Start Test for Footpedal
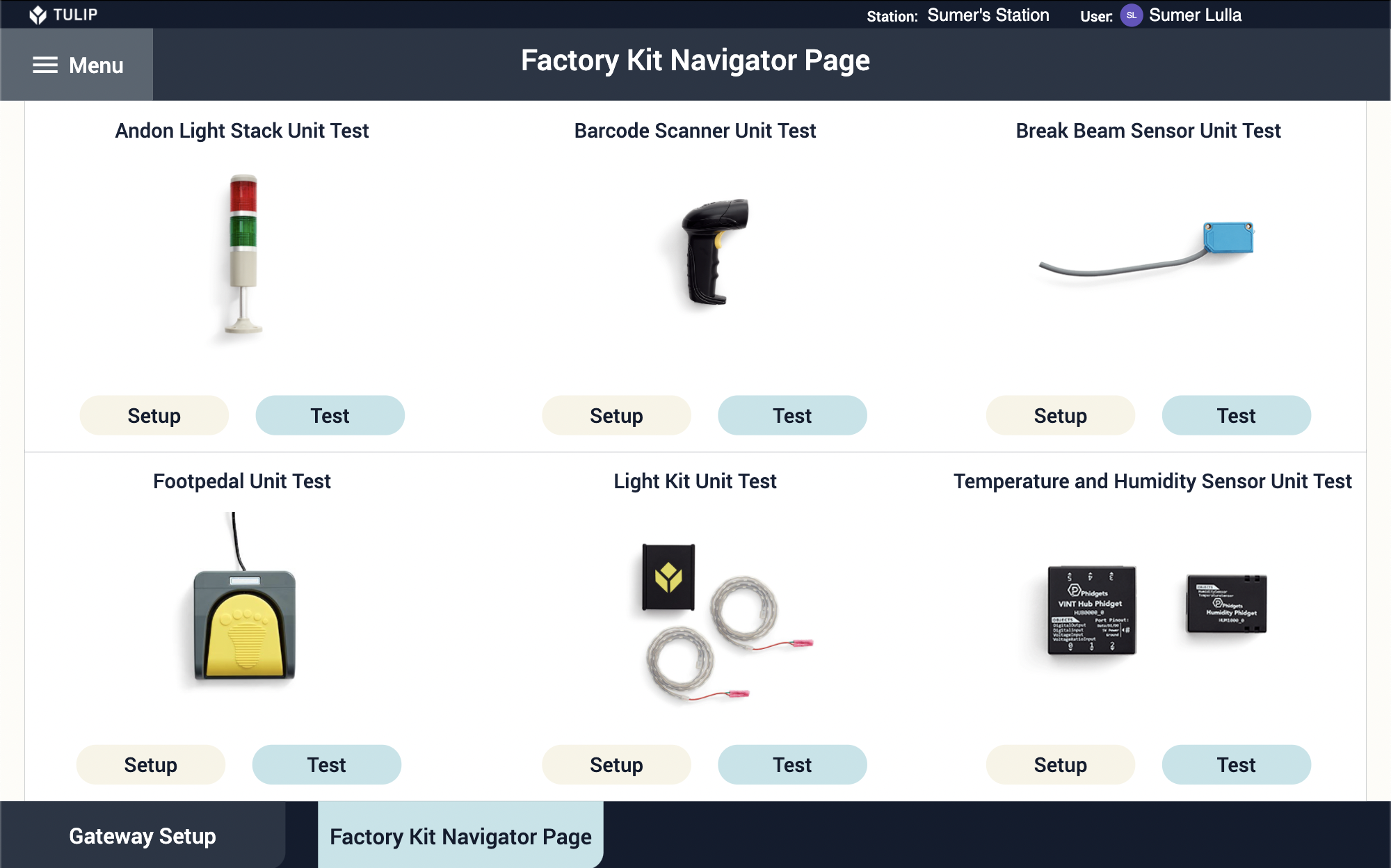The image size is (1391, 868). point(327,764)
